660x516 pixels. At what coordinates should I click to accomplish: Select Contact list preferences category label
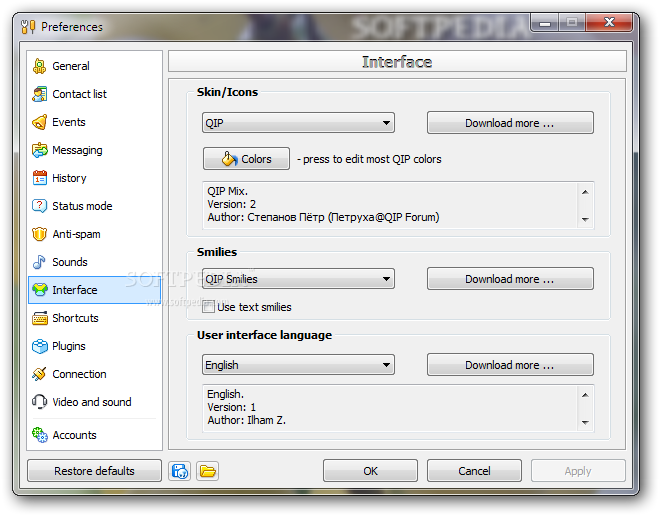[x=80, y=94]
